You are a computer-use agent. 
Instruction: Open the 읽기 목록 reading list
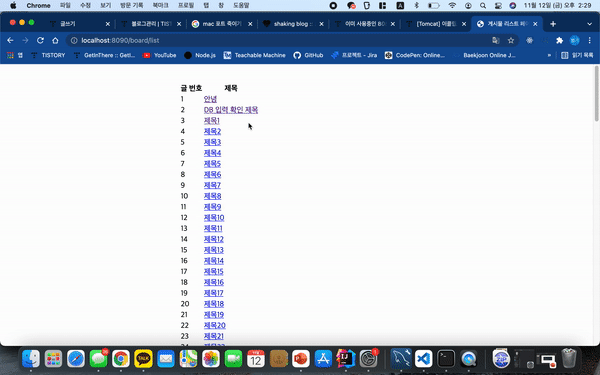577,55
